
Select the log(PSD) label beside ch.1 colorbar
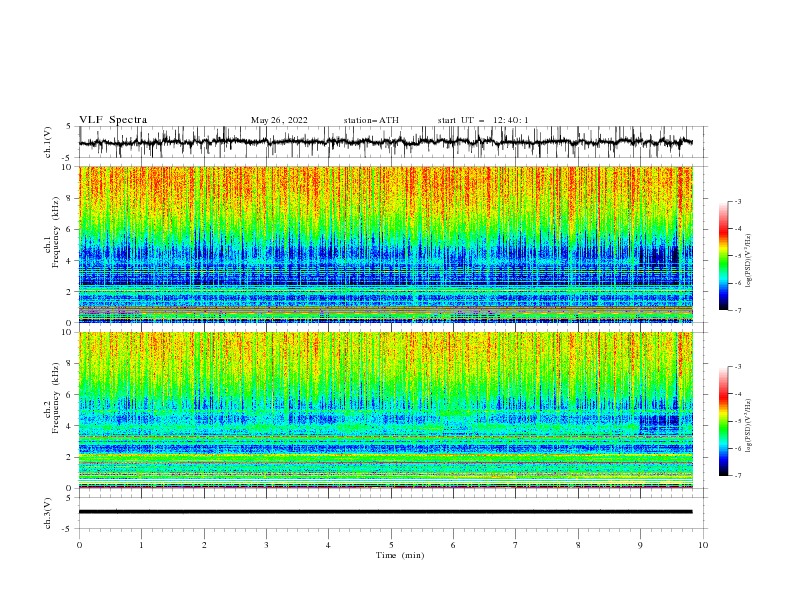click(x=748, y=261)
